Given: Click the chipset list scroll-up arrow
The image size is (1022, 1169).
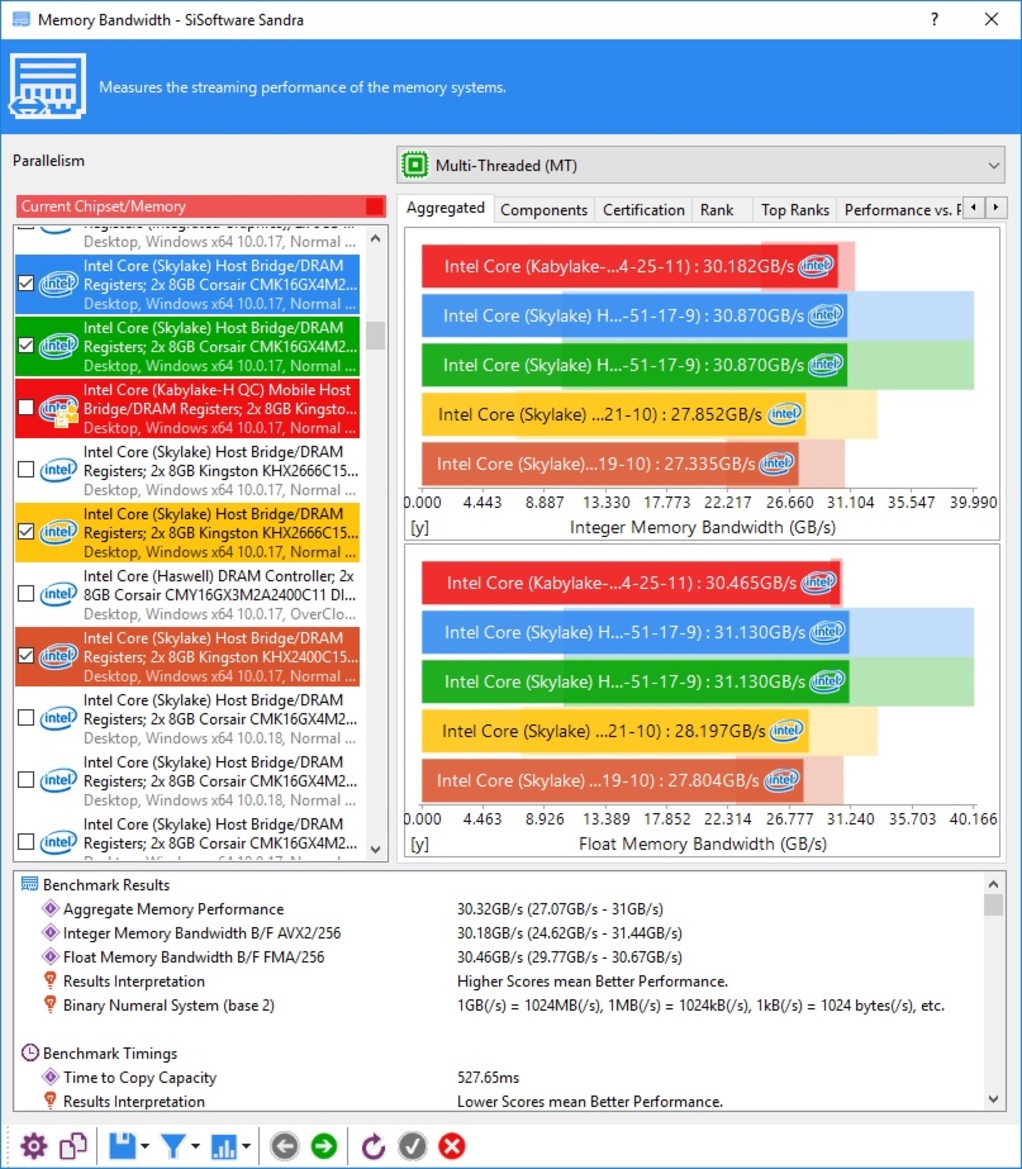Looking at the screenshot, I should 376,239.
